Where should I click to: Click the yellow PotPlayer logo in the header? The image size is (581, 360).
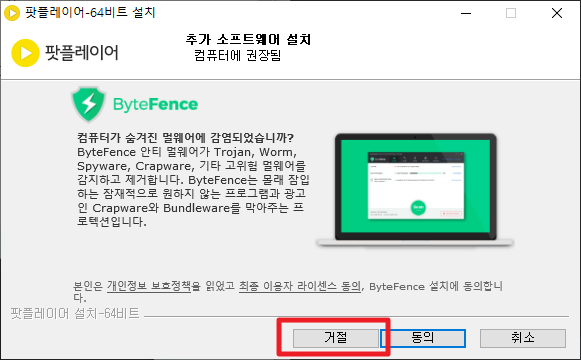pos(25,53)
